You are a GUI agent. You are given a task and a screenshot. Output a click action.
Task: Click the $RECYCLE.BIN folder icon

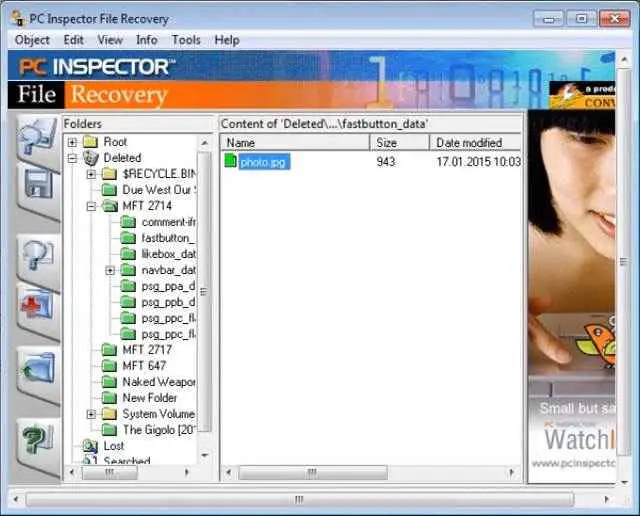point(109,174)
